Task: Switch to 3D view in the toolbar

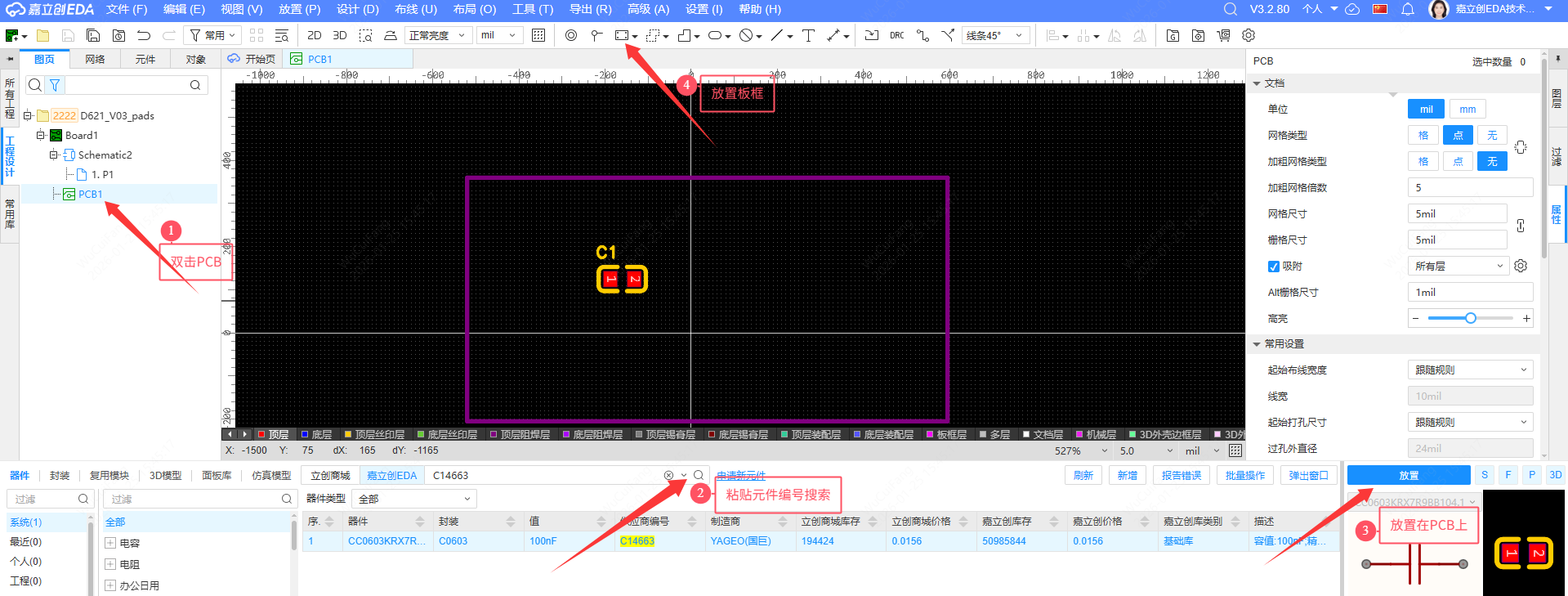Action: (340, 35)
